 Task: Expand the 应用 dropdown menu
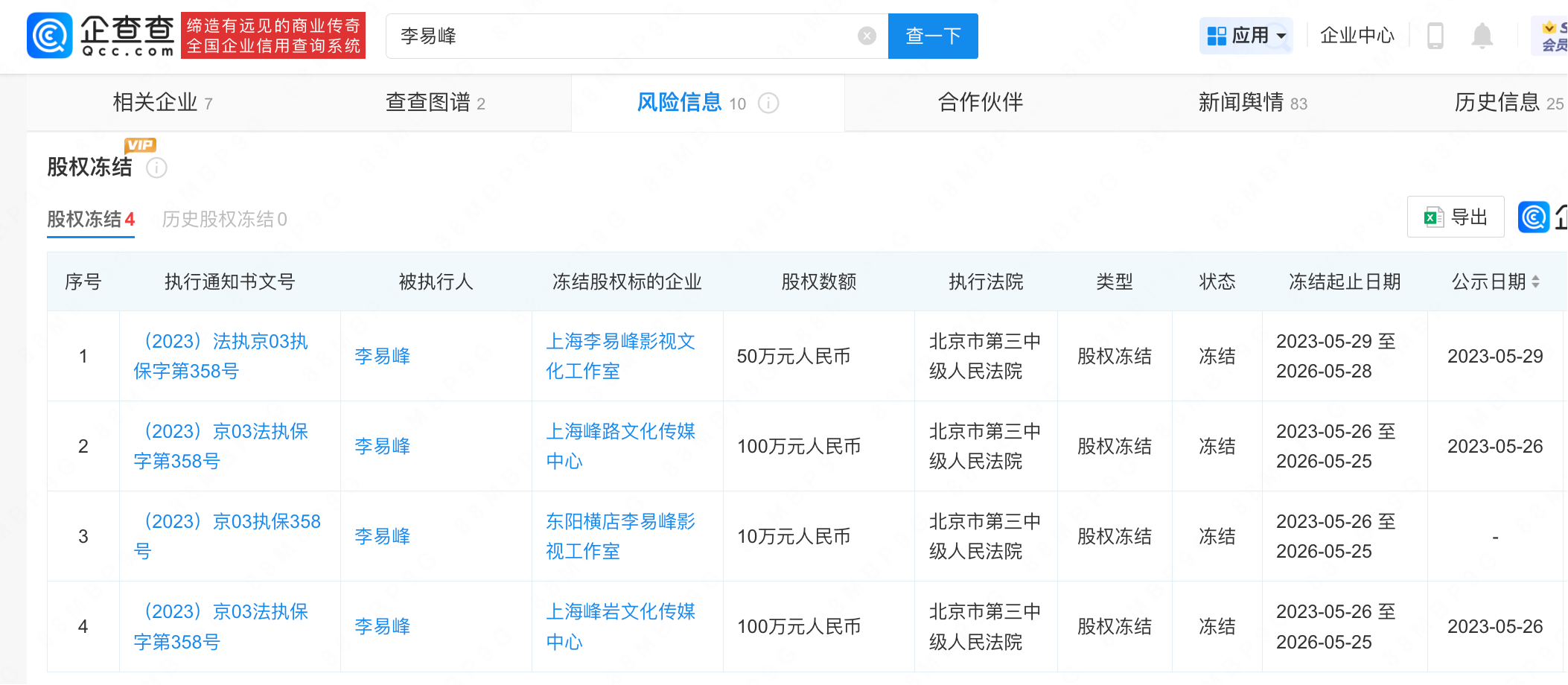point(1246,36)
